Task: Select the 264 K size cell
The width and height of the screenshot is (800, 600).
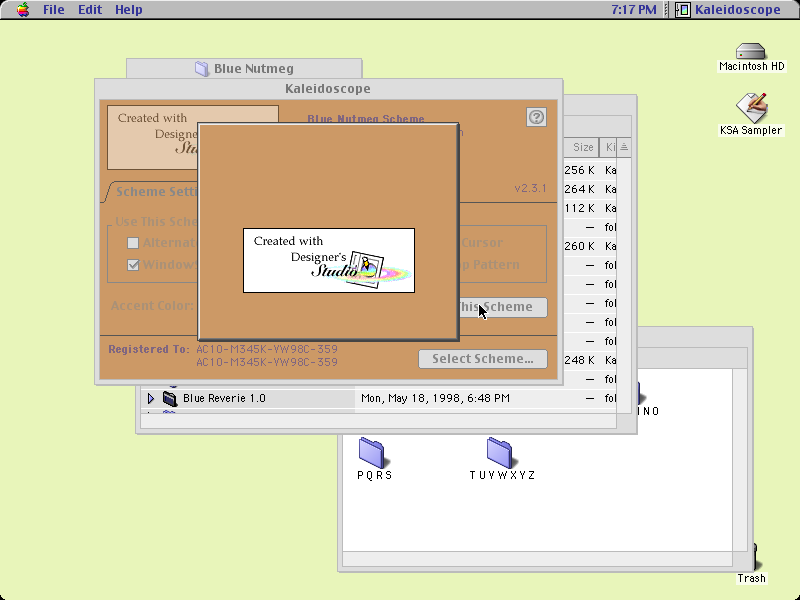Action: [580, 189]
